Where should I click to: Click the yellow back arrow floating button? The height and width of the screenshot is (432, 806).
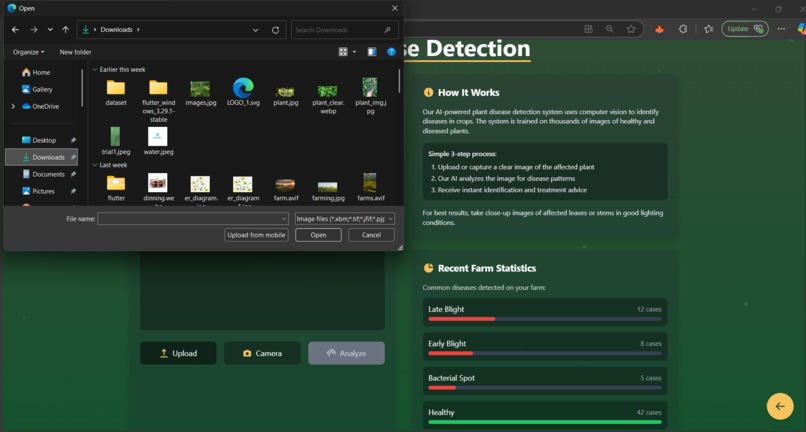(x=780, y=406)
